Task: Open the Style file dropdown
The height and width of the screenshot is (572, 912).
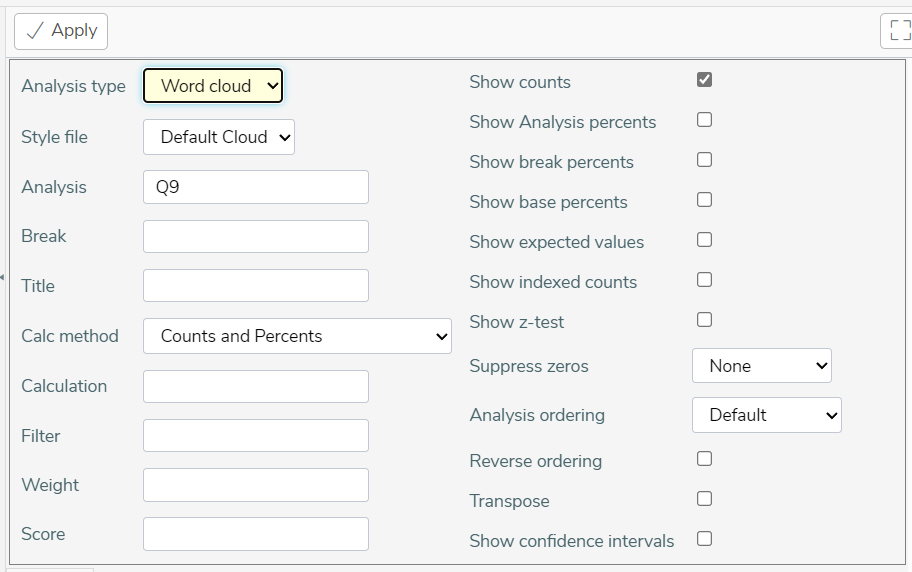Action: (x=219, y=137)
